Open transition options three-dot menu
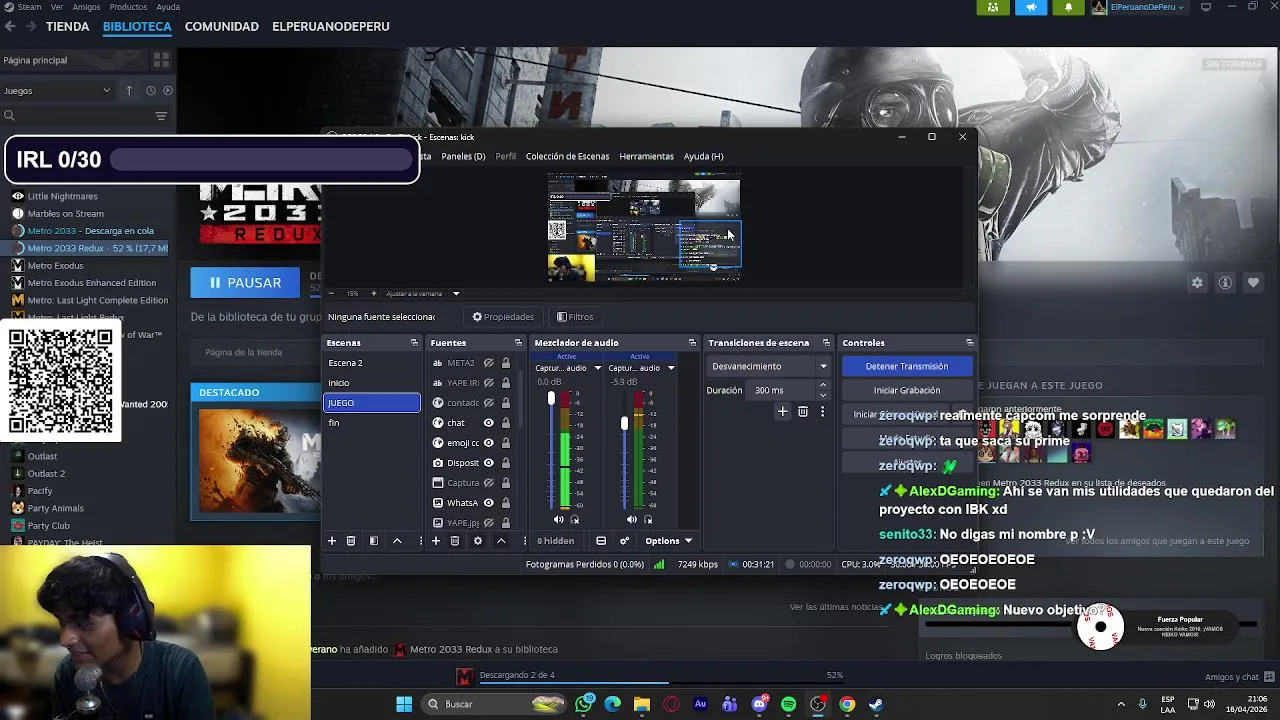The width and height of the screenshot is (1280, 720). pyautogui.click(x=822, y=411)
